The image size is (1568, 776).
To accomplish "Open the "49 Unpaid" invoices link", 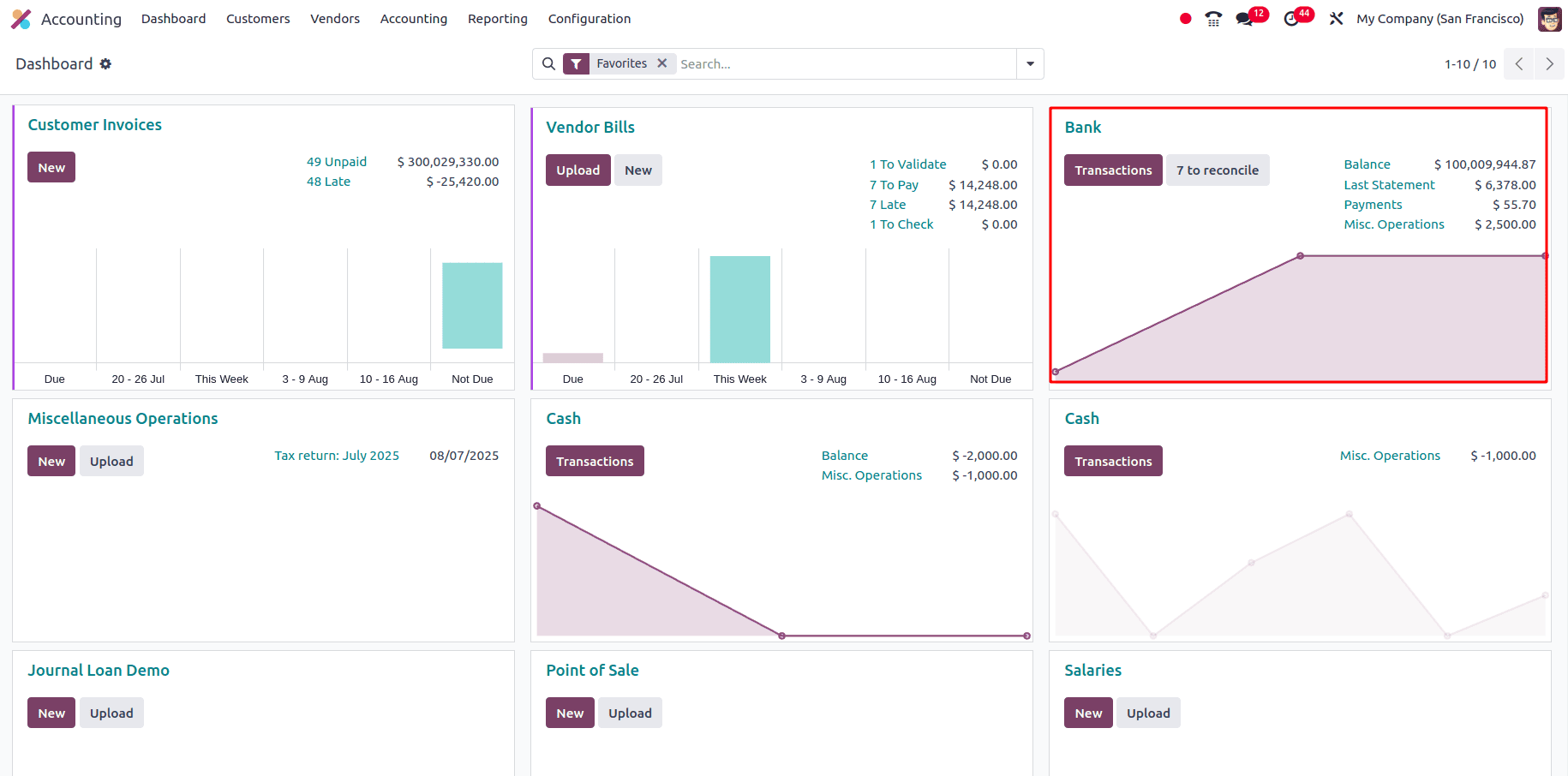I will pos(336,161).
